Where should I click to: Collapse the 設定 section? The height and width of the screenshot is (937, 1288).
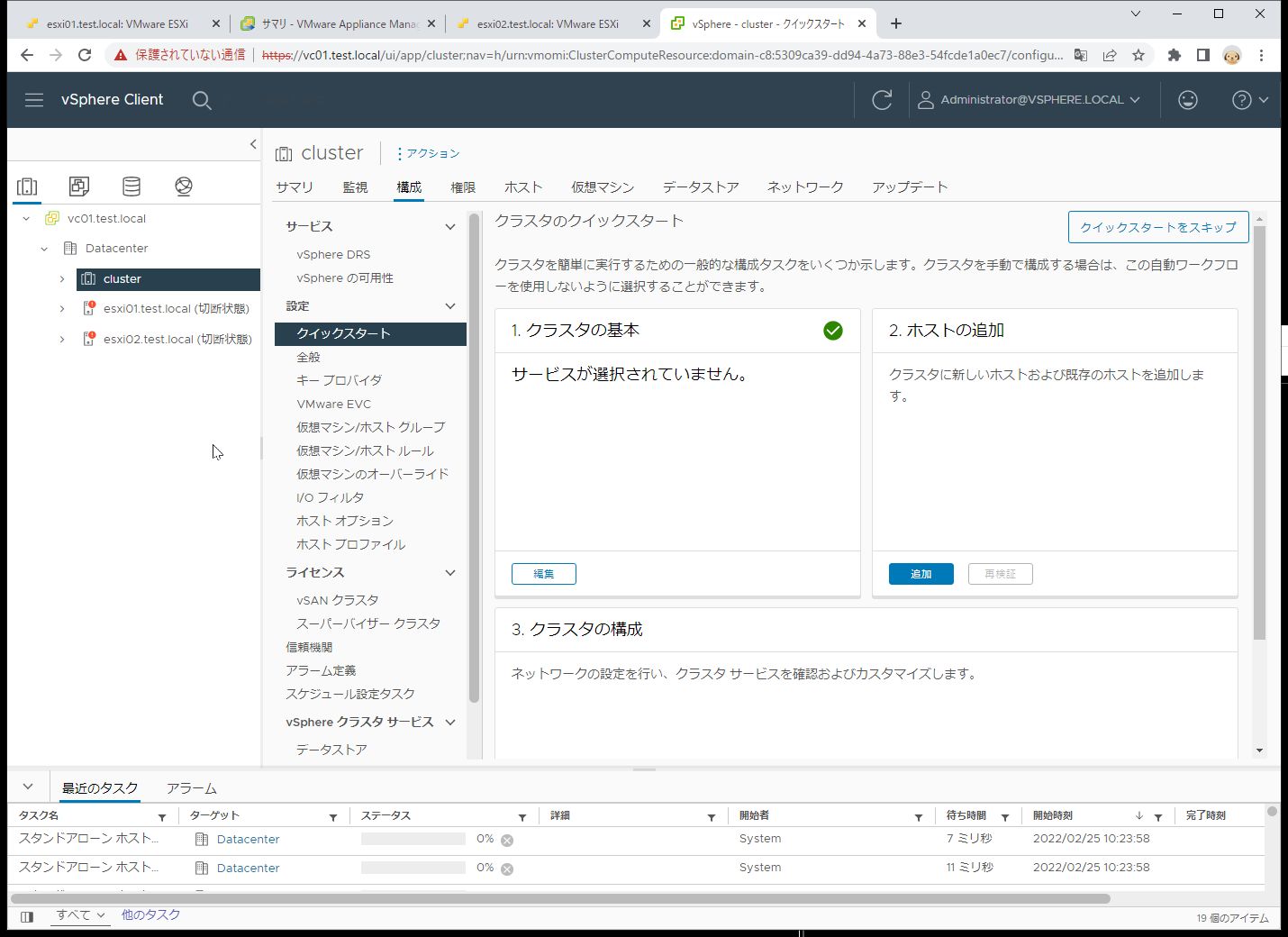tap(450, 306)
